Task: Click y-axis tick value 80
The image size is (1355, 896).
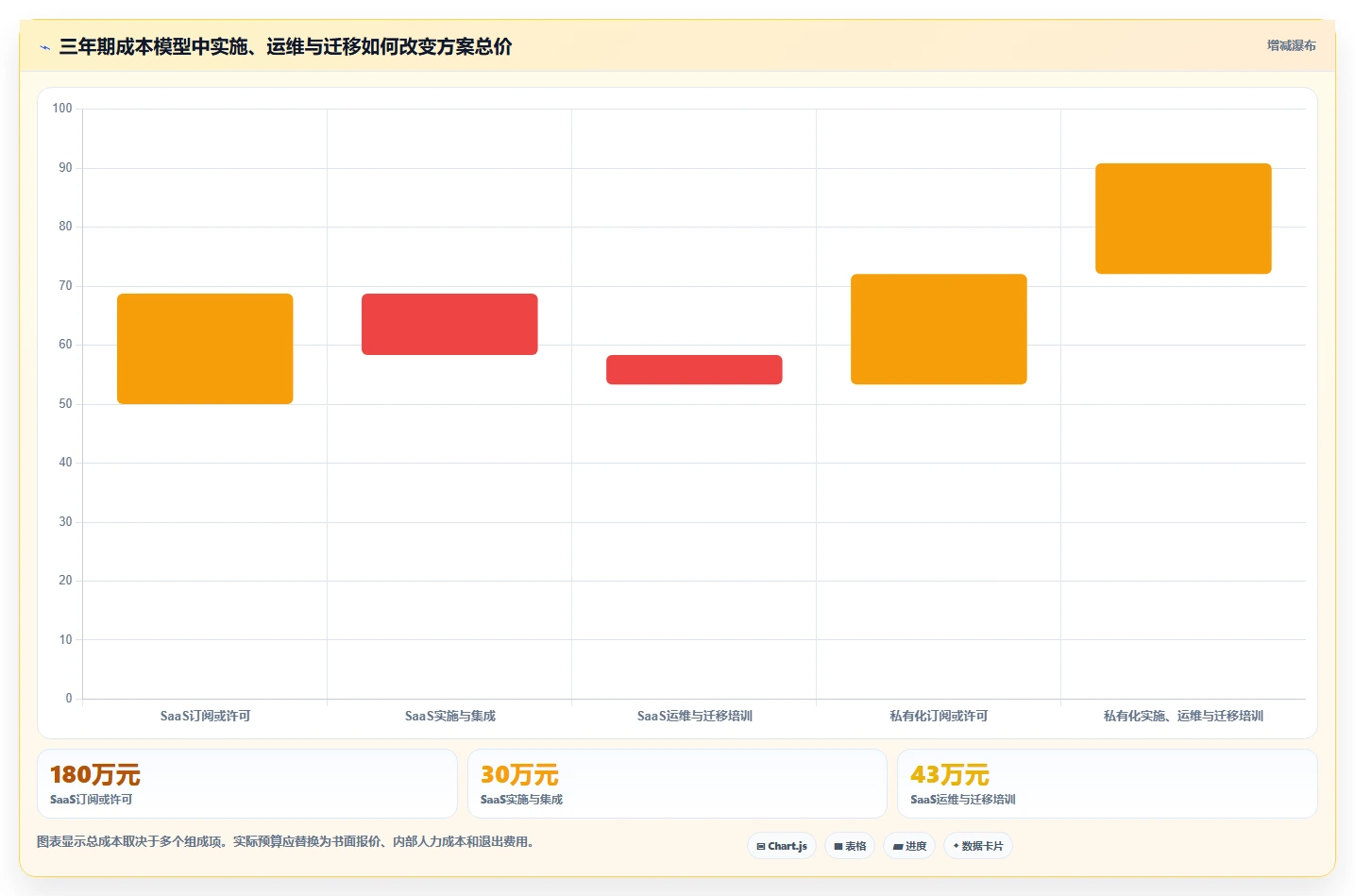Action: coord(65,227)
